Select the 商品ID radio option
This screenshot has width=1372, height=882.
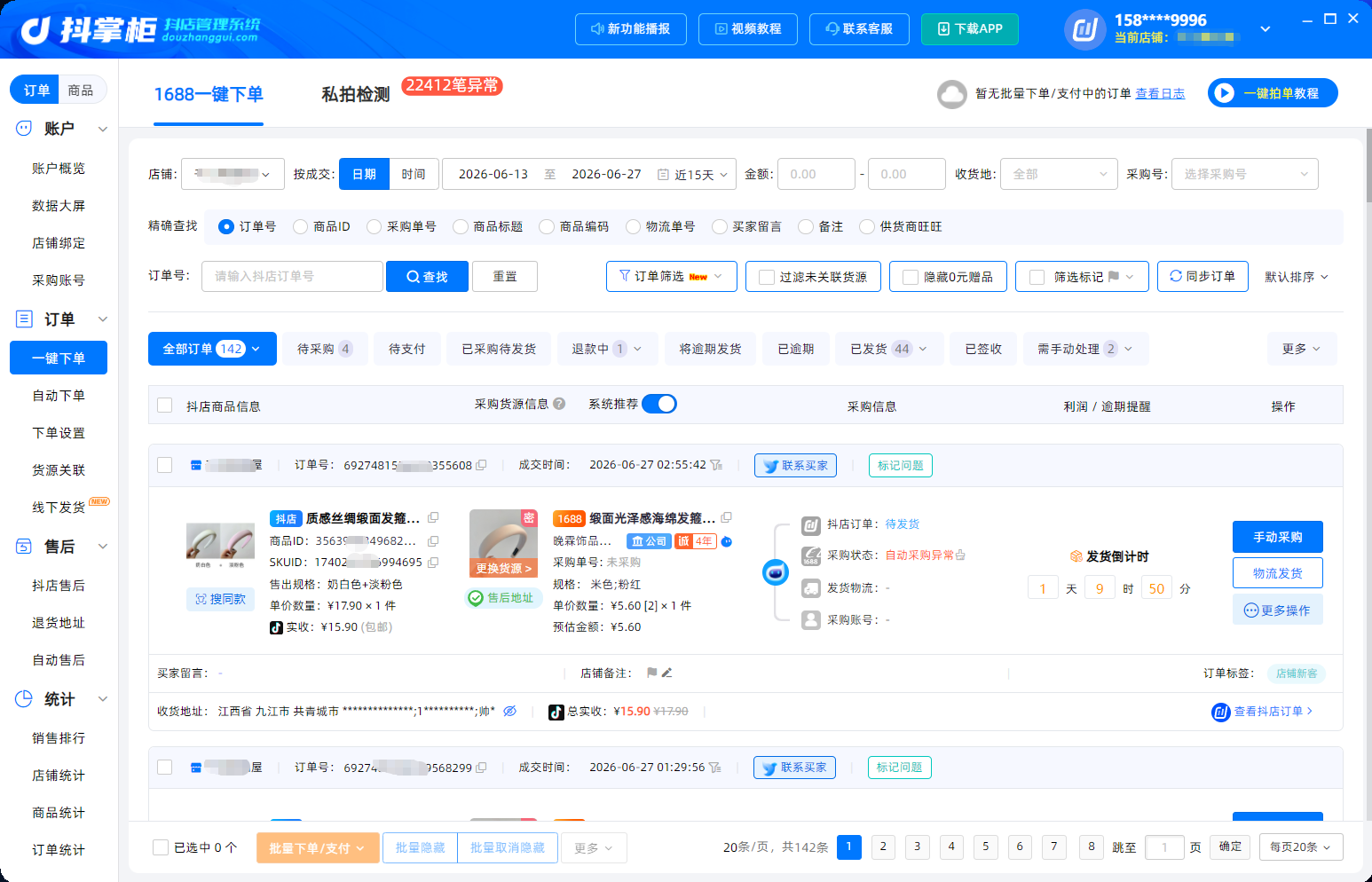pyautogui.click(x=300, y=227)
